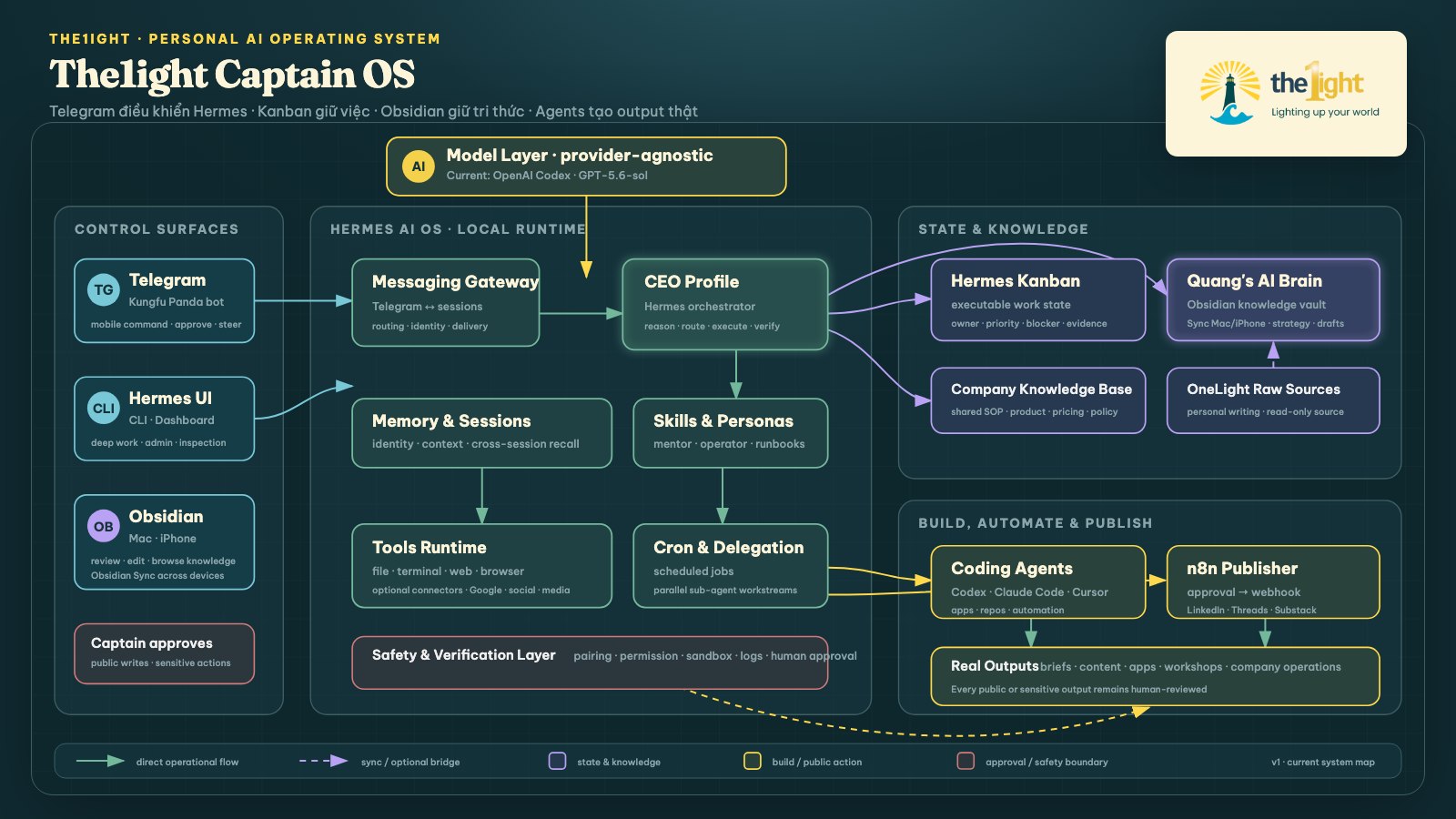Click the Cron & Delegation heading

(728, 548)
